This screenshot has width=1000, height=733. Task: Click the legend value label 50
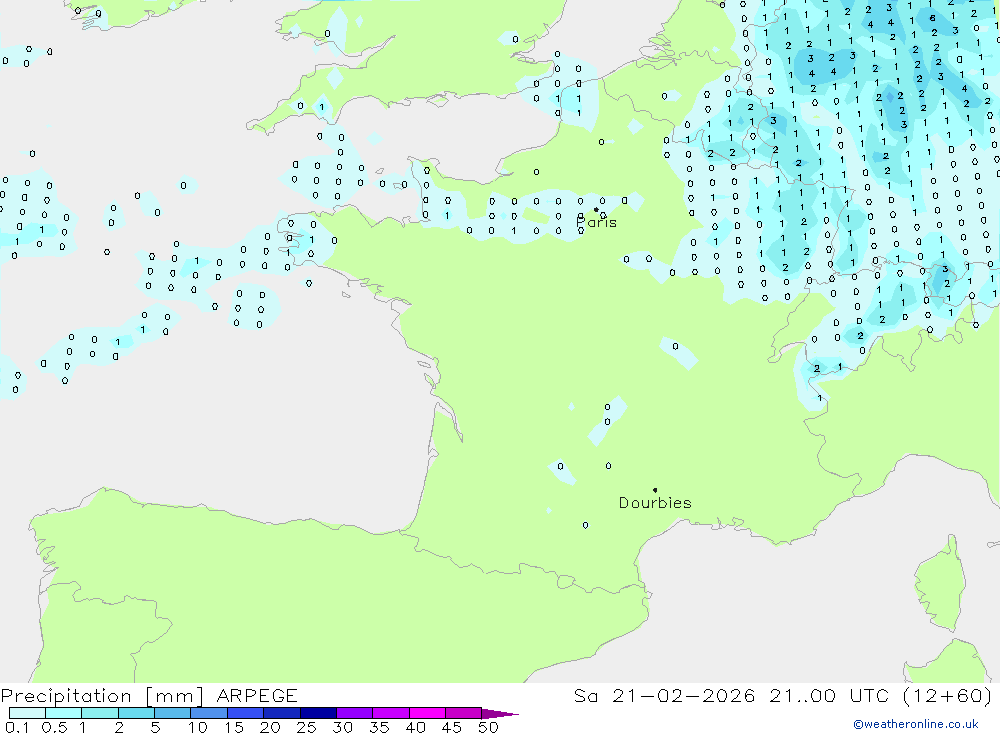[488, 727]
